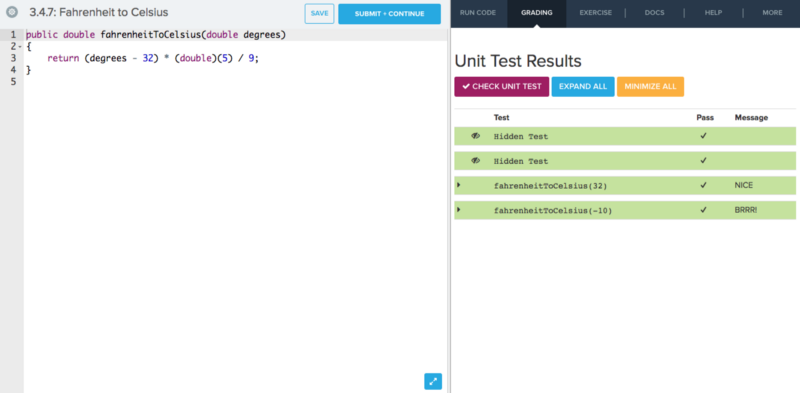
Task: Click the Unit Test Results heading
Action: (518, 61)
